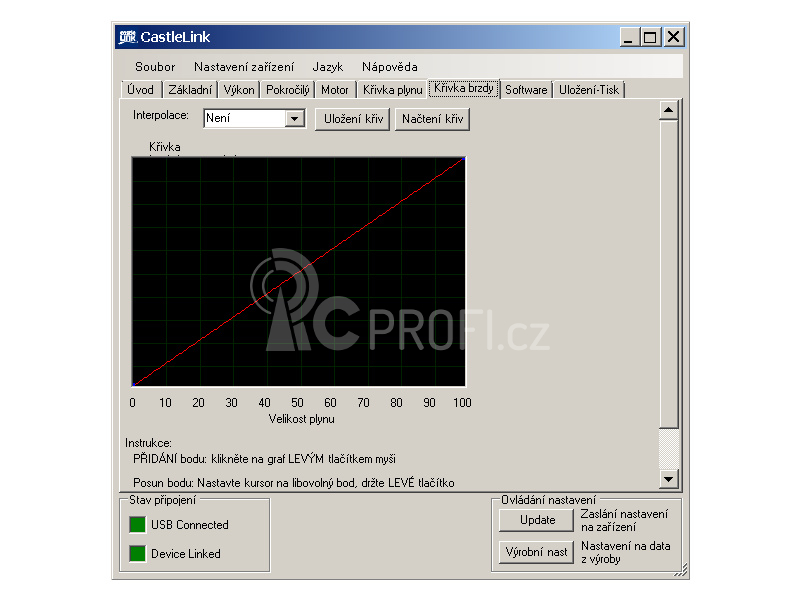Click the red curve line on the graph
800x600 pixels.
[298, 272]
